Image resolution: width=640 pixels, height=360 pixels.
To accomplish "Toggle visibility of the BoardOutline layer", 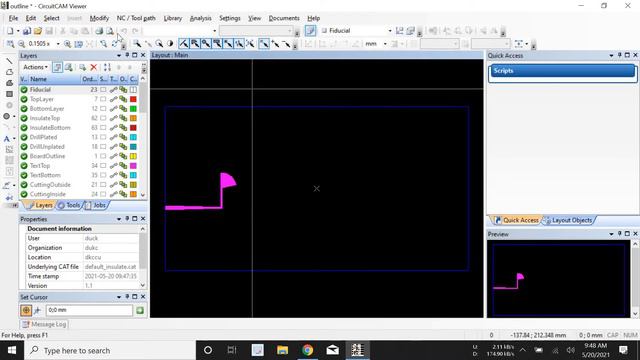I will click(x=24, y=156).
